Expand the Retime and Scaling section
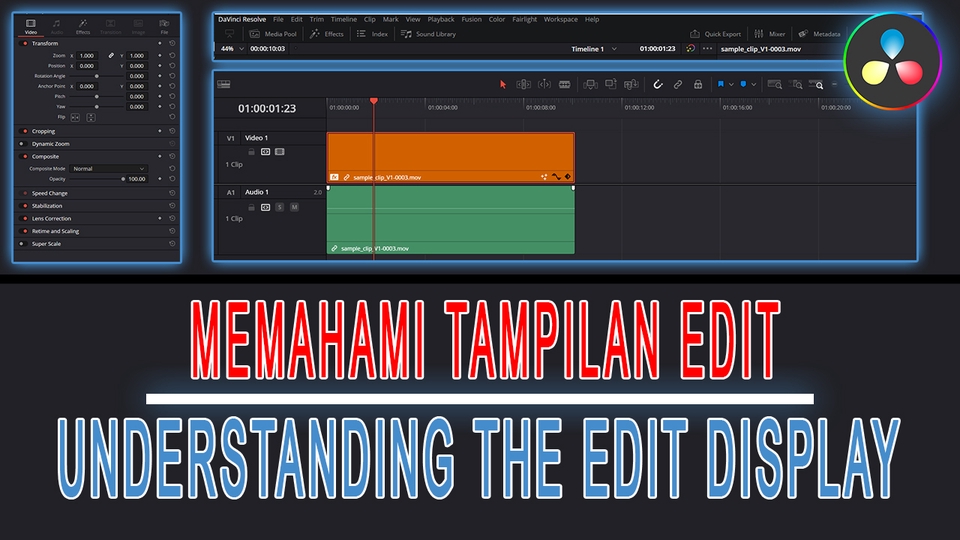 [x=55, y=231]
